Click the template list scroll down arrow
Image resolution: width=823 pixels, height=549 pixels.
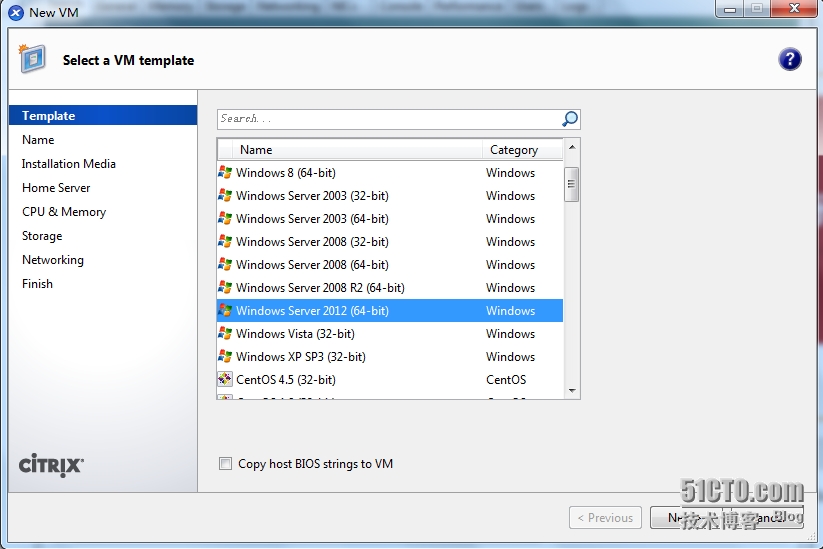pyautogui.click(x=572, y=390)
